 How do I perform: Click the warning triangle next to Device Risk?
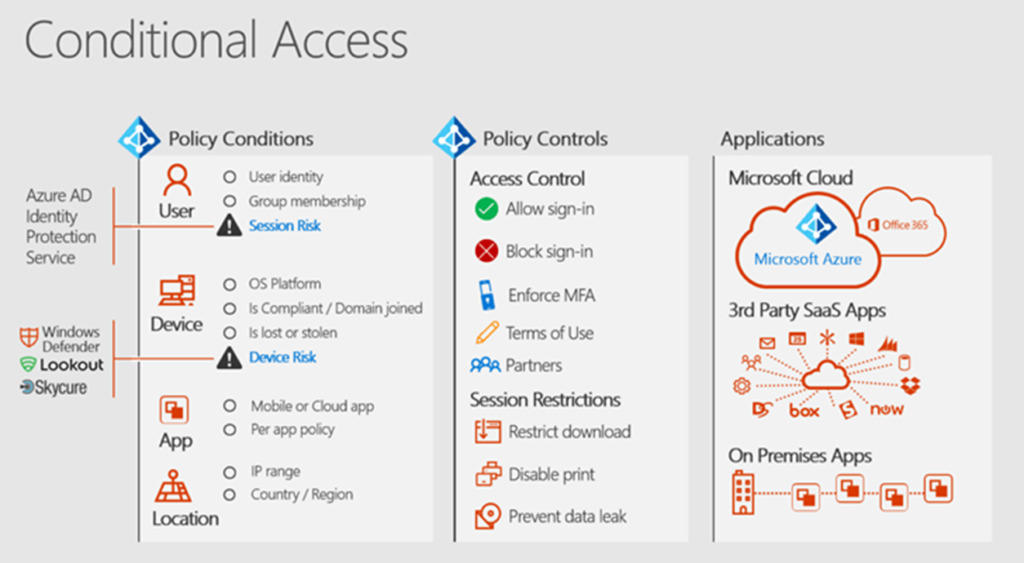[229, 358]
